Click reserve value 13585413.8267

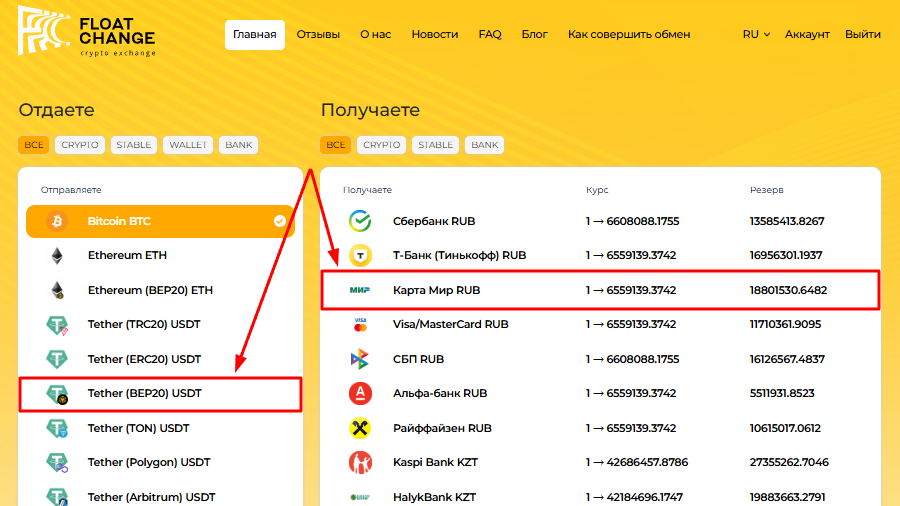[x=787, y=221]
